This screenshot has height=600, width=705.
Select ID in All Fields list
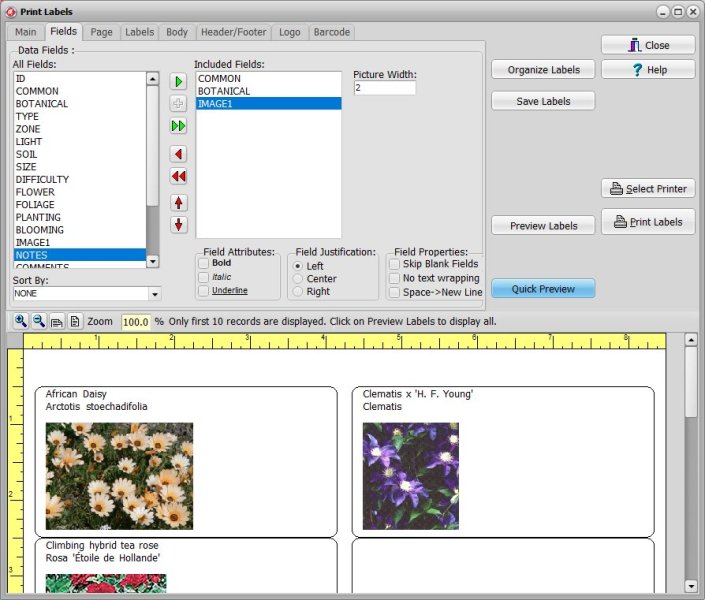click(x=80, y=79)
